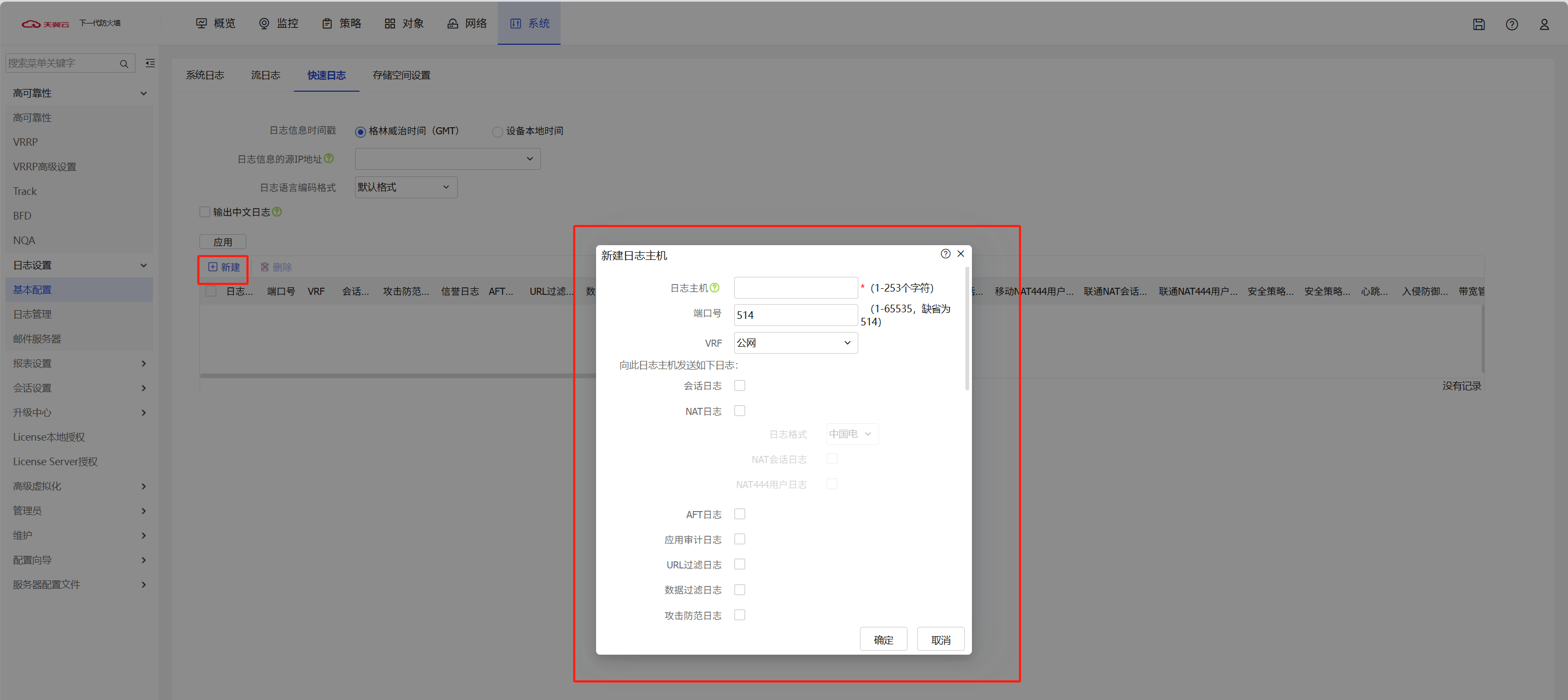Click the 应用 button

coord(223,241)
